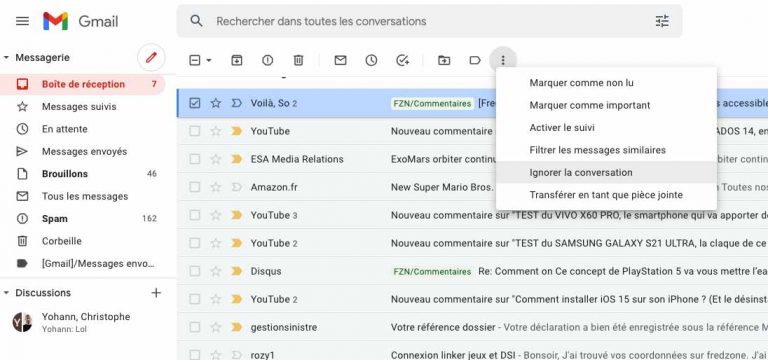Screen dimensions: 768x360
Task: Choose Marquer comme non lu
Action: coord(606,83)
